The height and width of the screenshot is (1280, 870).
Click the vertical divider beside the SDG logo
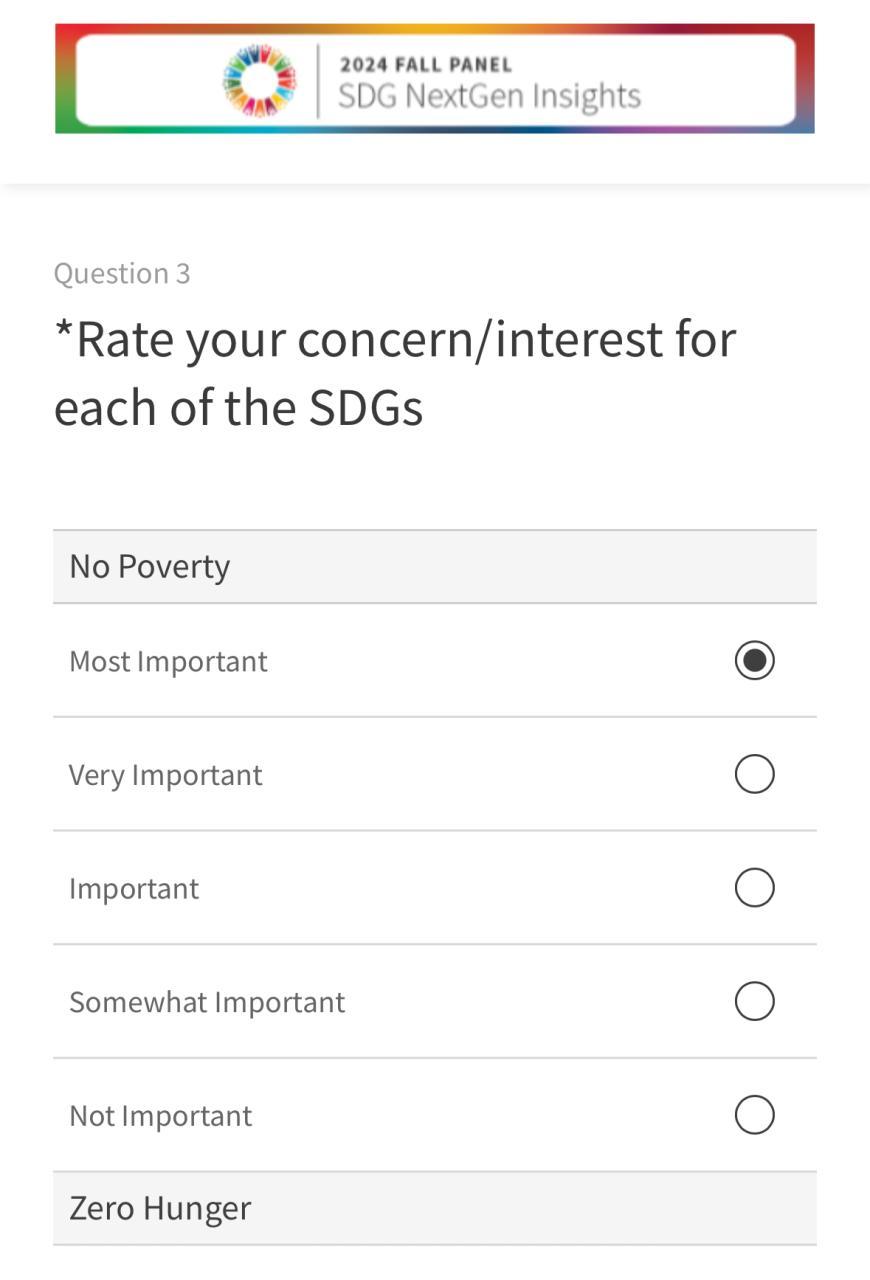318,80
